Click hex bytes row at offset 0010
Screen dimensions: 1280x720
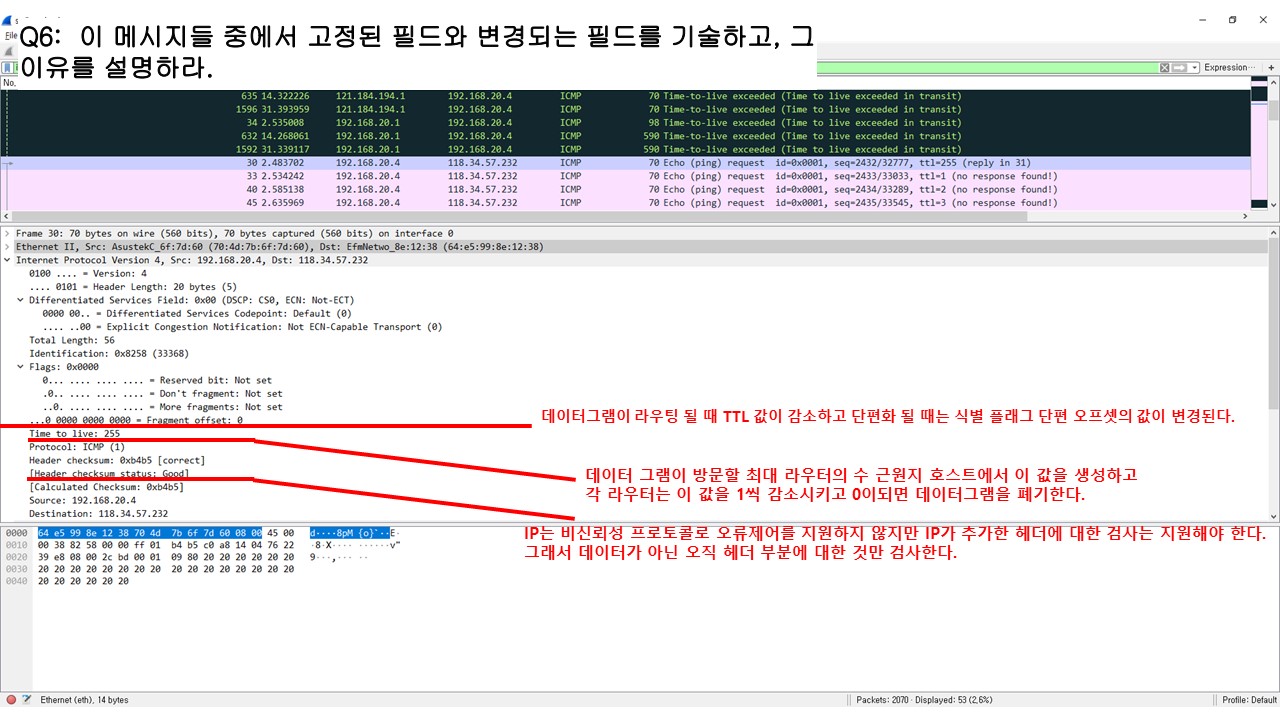[166, 545]
